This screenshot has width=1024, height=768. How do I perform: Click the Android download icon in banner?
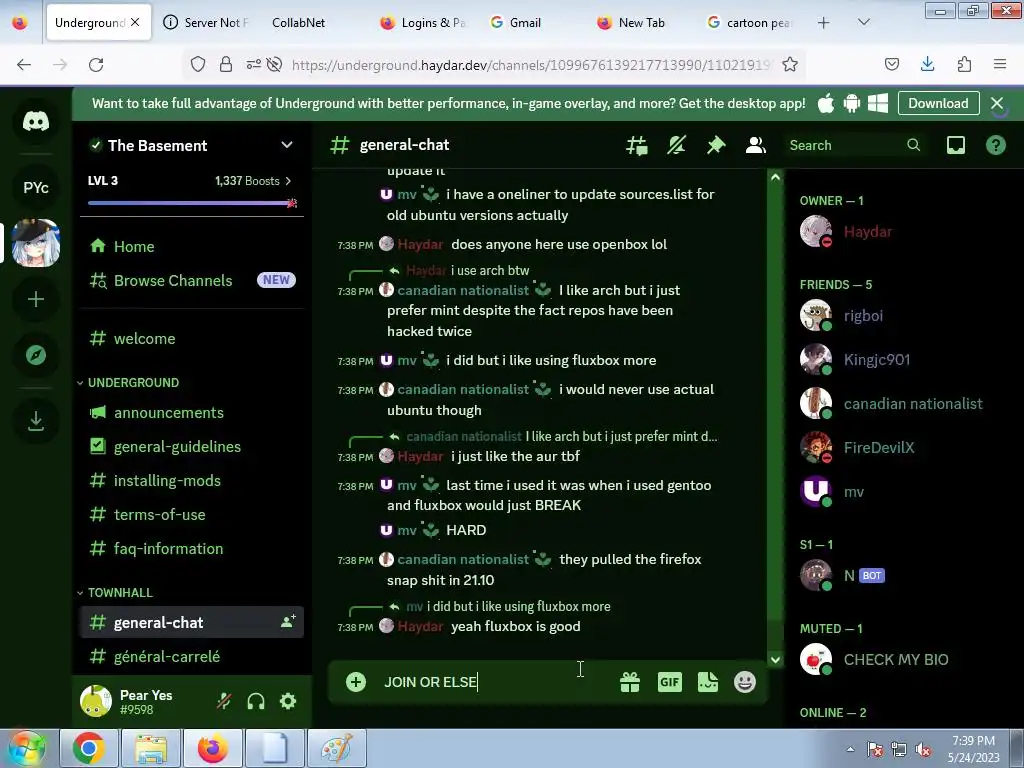pyautogui.click(x=852, y=103)
